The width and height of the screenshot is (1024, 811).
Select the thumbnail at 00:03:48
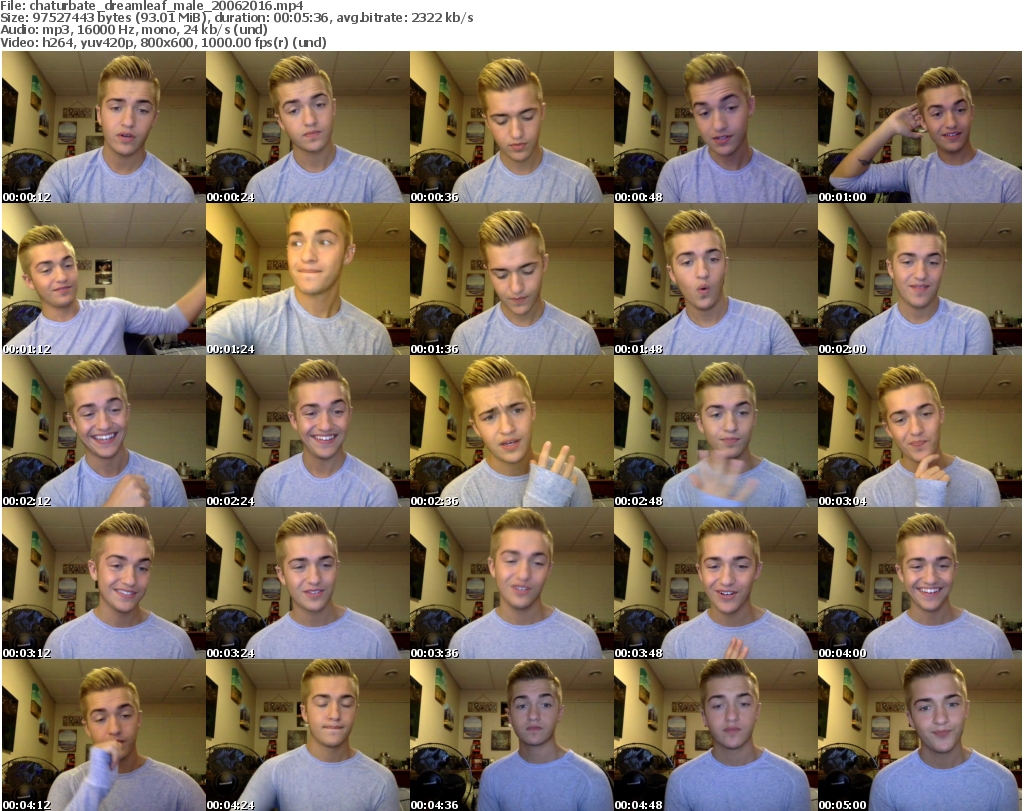(715, 584)
